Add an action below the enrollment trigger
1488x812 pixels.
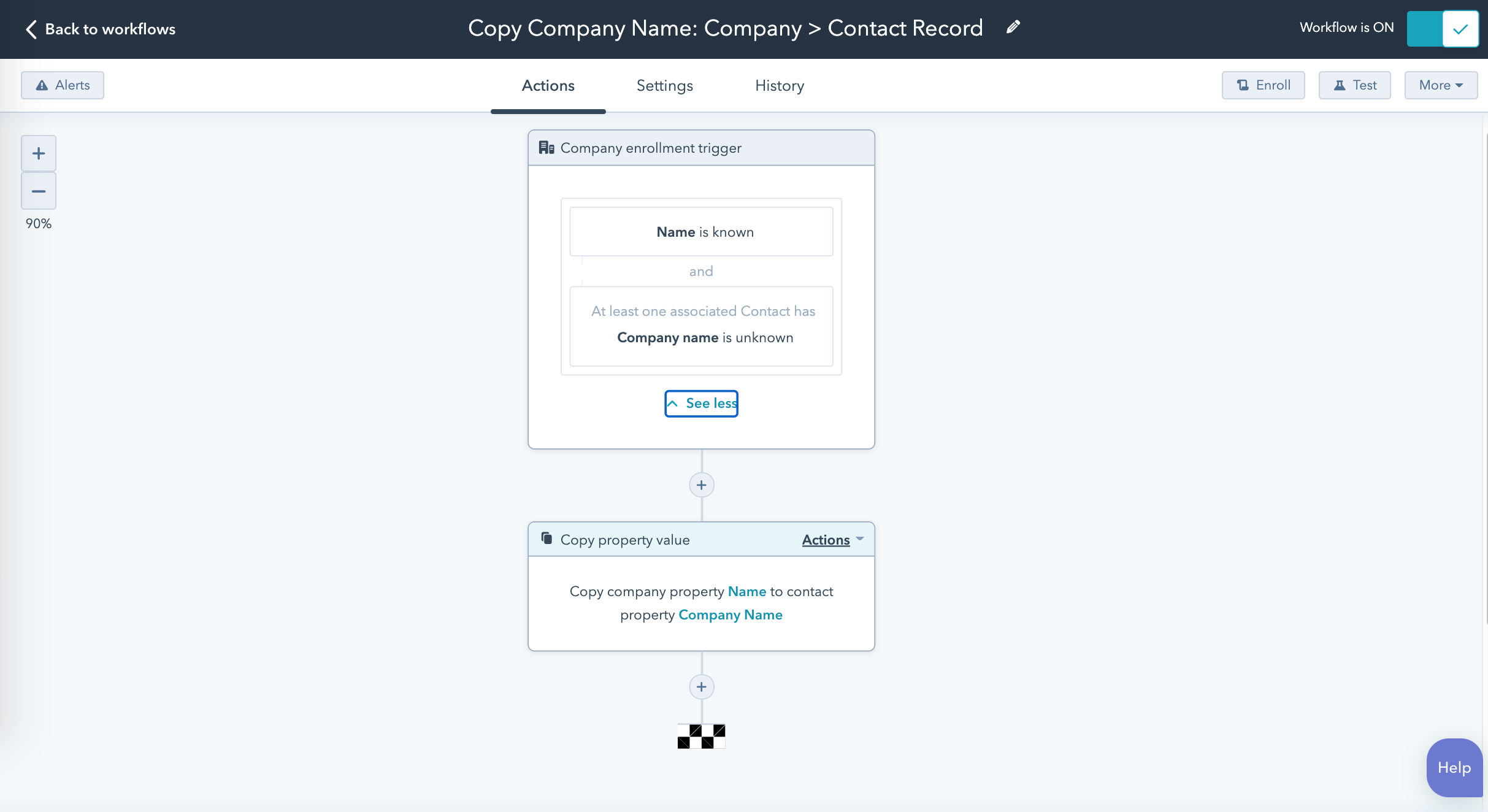(701, 485)
